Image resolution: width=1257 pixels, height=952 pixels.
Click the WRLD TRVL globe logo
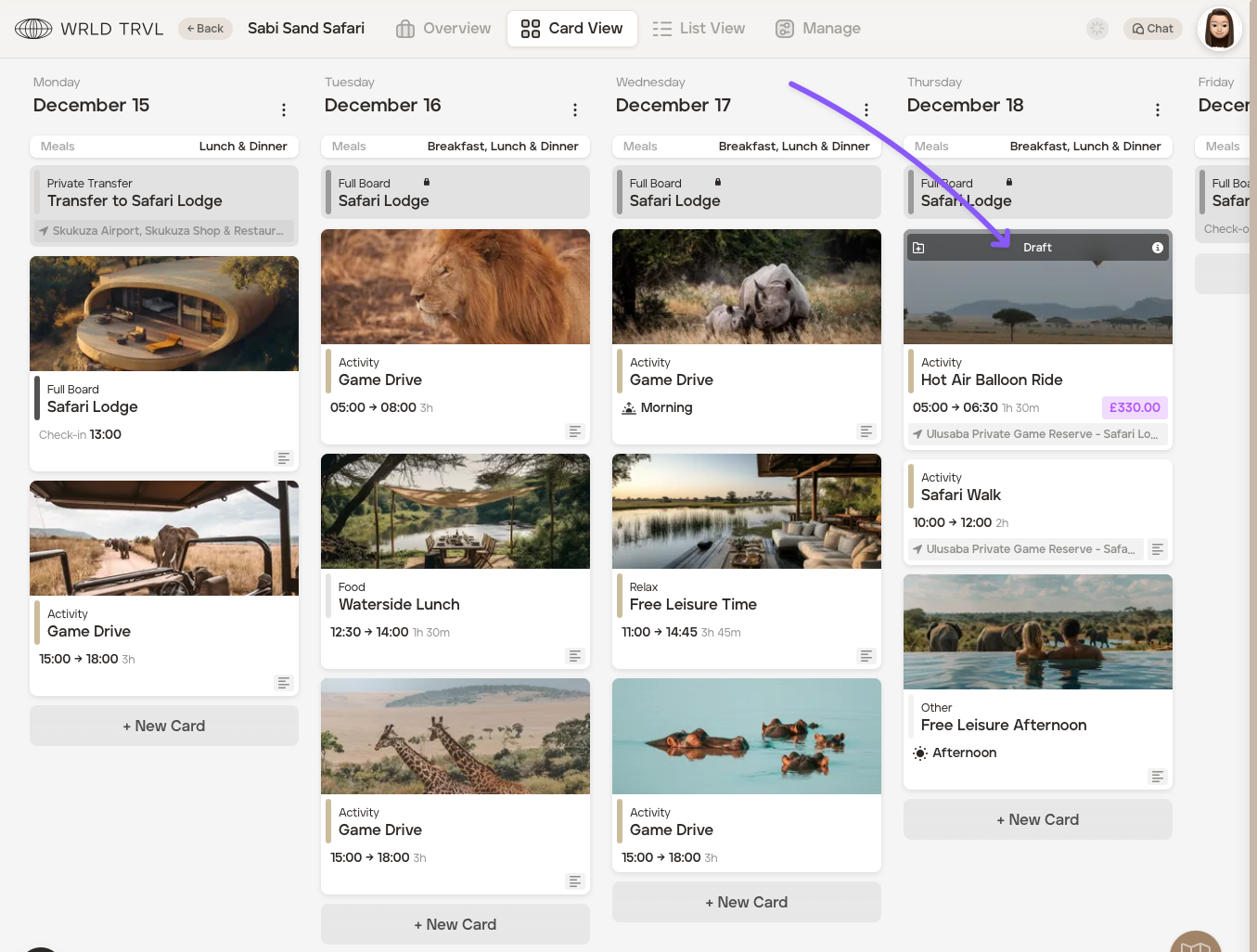tap(33, 29)
